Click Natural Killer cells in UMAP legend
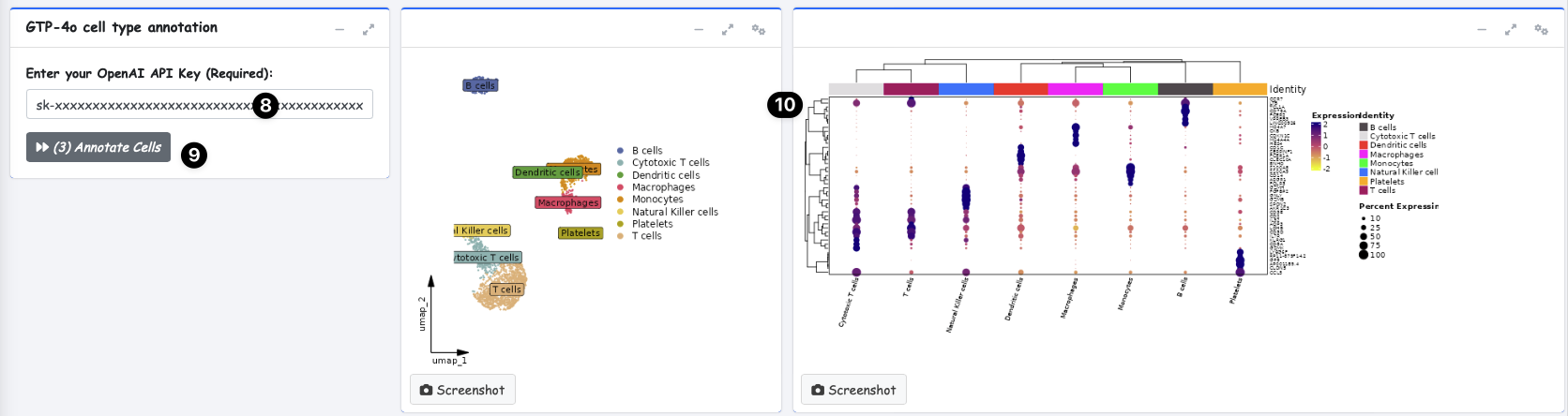This screenshot has height=416, width=1568. (x=674, y=212)
